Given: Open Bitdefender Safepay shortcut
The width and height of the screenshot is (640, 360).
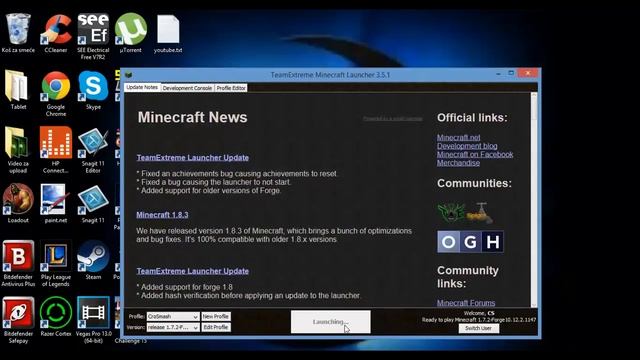Looking at the screenshot, I should [18, 320].
